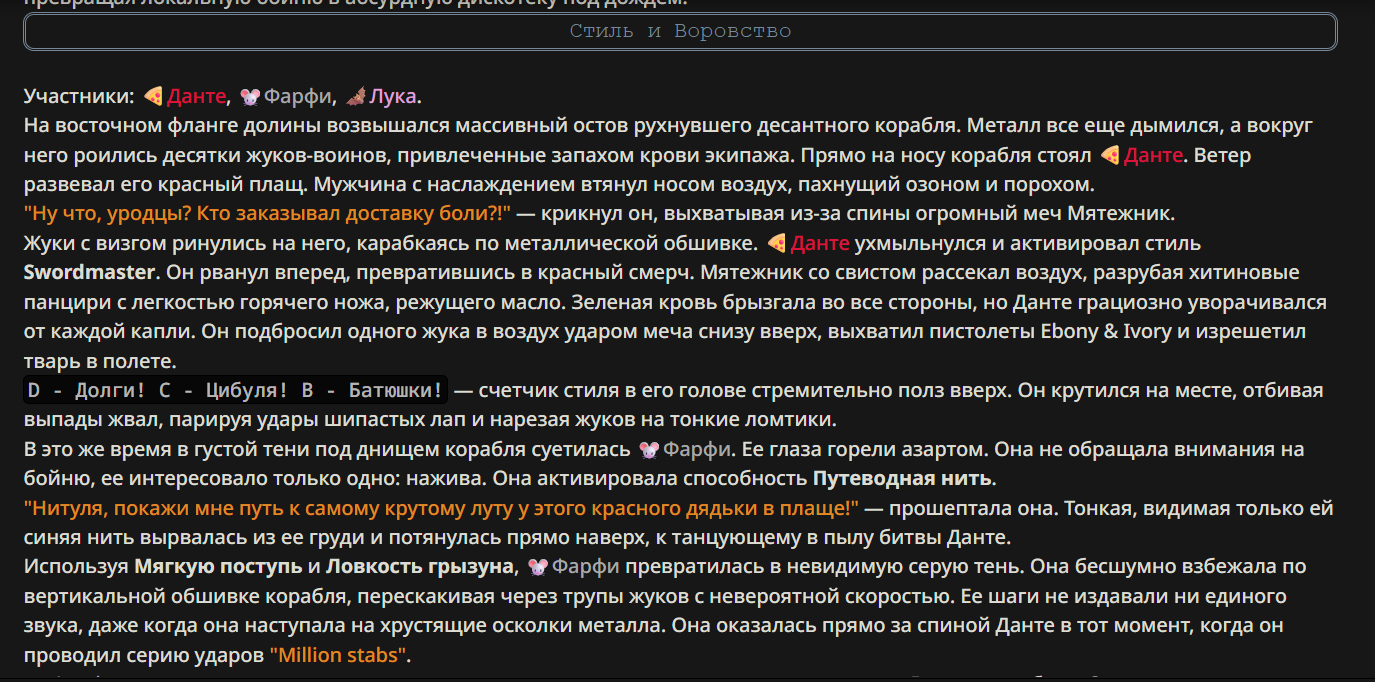Click the orange quote 'Ну что, уродцы? Кто заказывал доставку боли?!'
Screen dimensions: 1375x682
[x=268, y=214]
